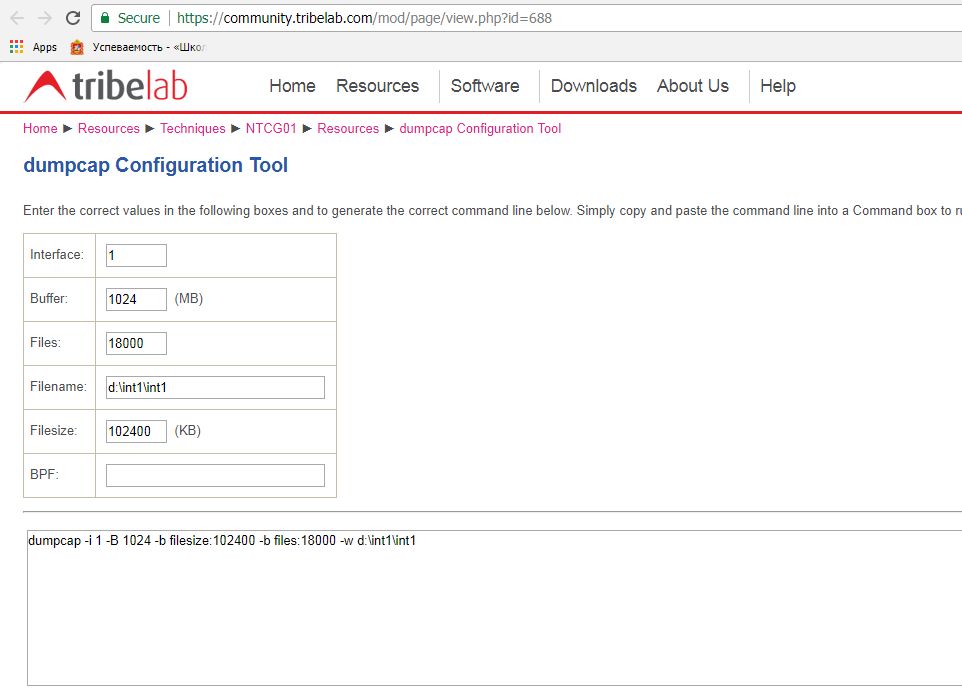Go to Downloads in the navigation bar

[x=593, y=86]
